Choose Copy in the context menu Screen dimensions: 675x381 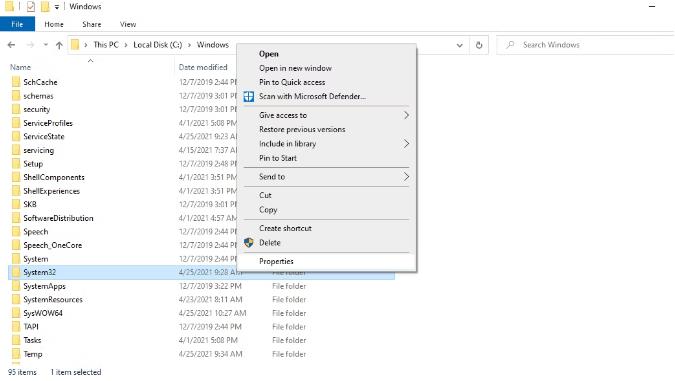[327, 210]
